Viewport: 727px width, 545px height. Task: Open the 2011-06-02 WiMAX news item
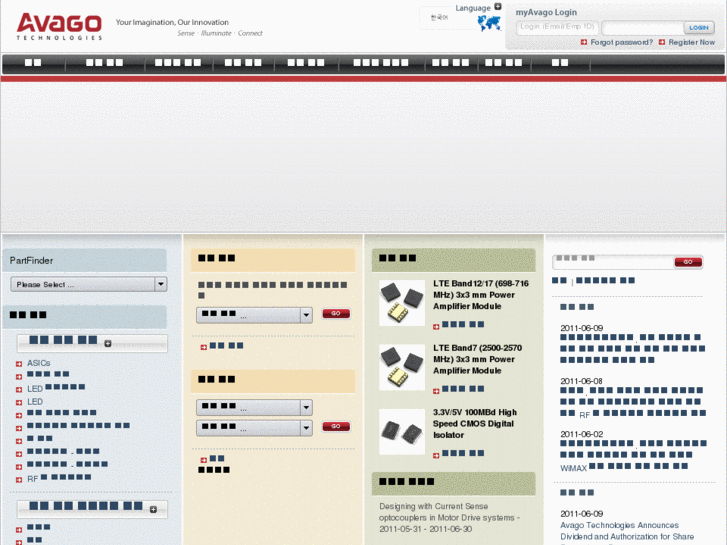pos(633,455)
